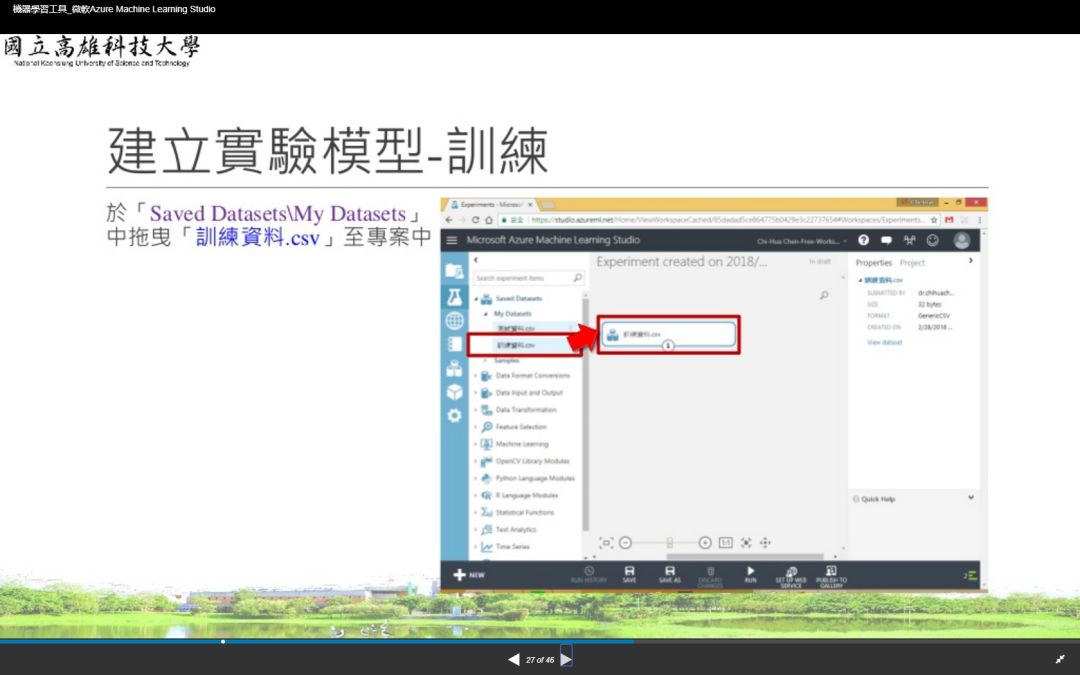Screen dimensions: 1080x675
Task: Open the Community people icon in header
Action: coord(909,240)
